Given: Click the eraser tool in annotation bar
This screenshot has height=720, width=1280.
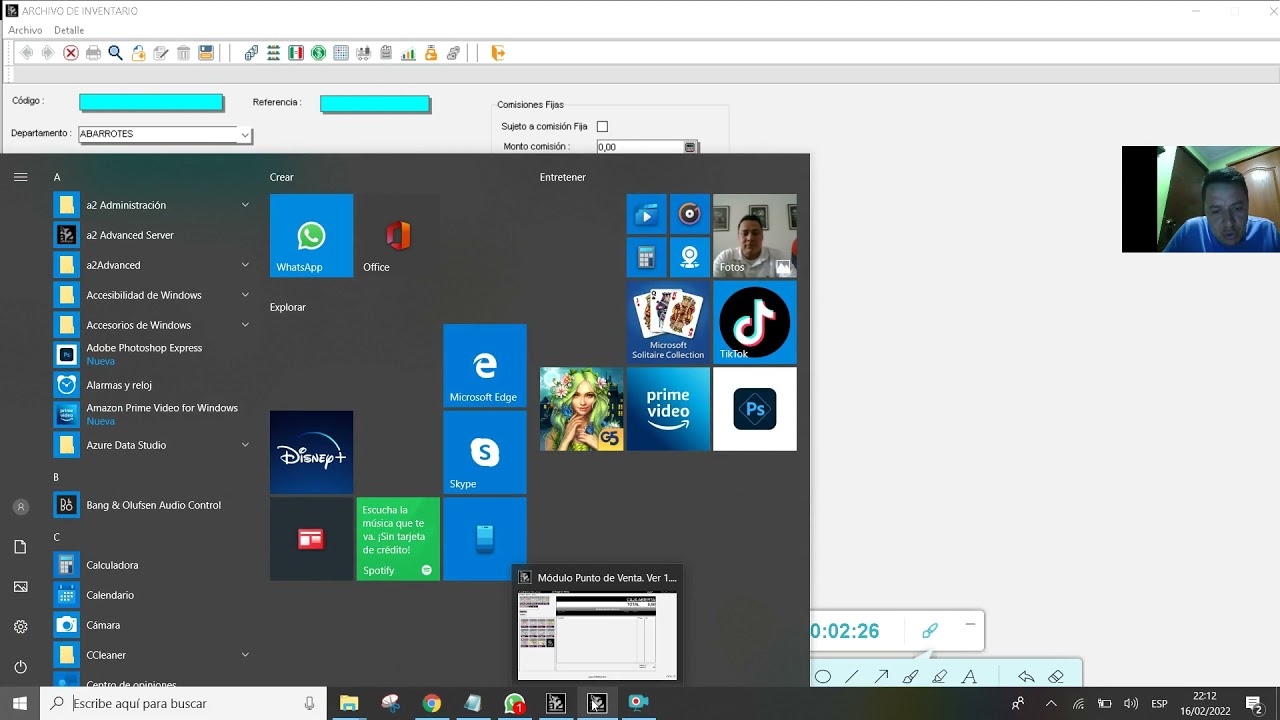Looking at the screenshot, I should point(1056,677).
